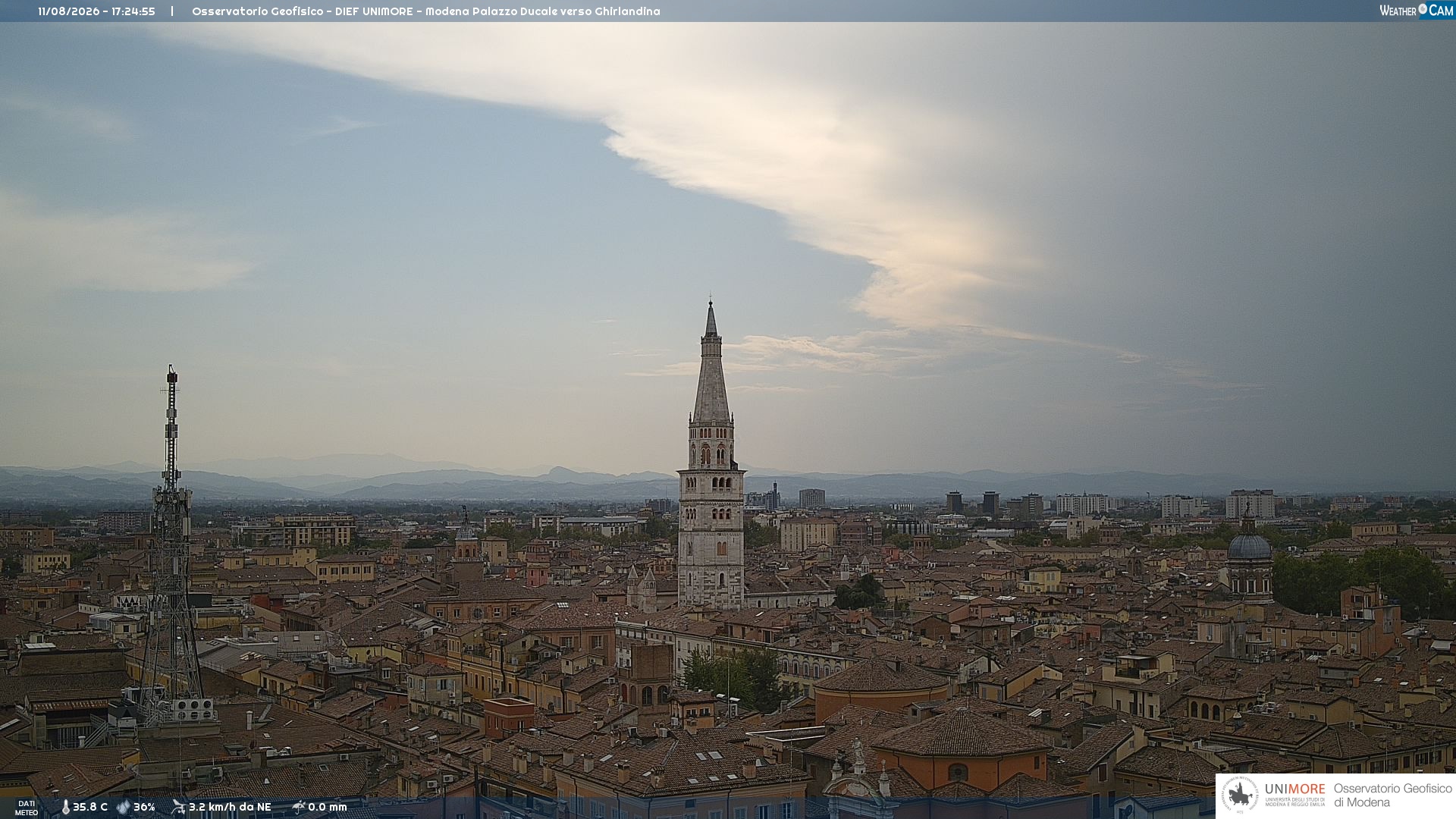
Task: Click the rainfall icon beside 0.0 mm
Action: tap(299, 807)
